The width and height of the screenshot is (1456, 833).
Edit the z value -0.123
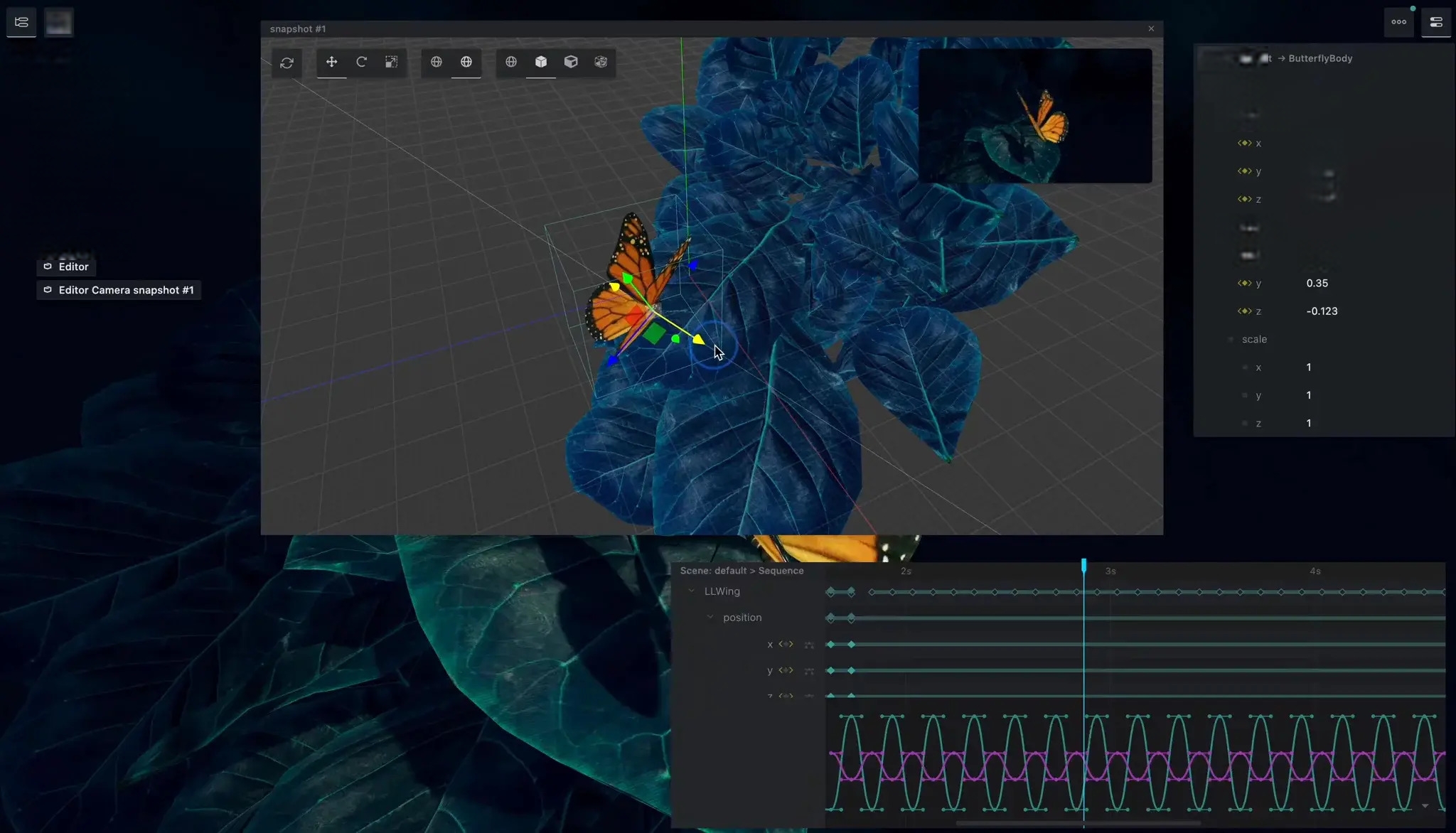tap(1322, 311)
